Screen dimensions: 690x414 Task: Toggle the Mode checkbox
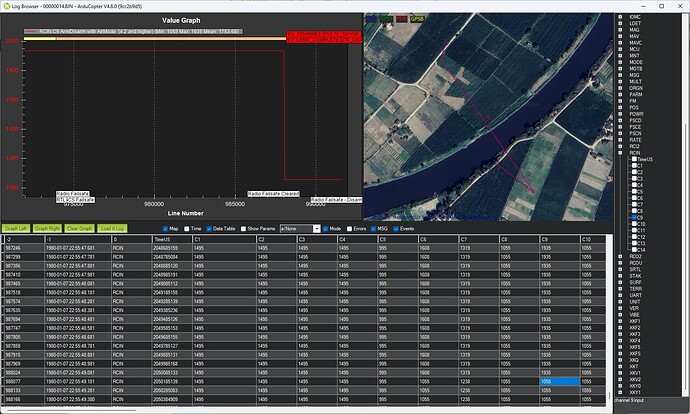(326, 229)
